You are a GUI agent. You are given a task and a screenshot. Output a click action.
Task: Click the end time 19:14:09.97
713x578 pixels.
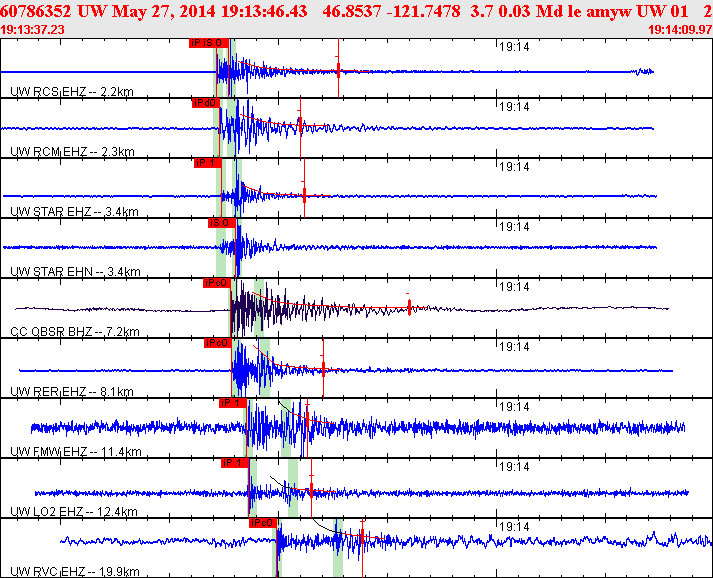click(x=680, y=30)
